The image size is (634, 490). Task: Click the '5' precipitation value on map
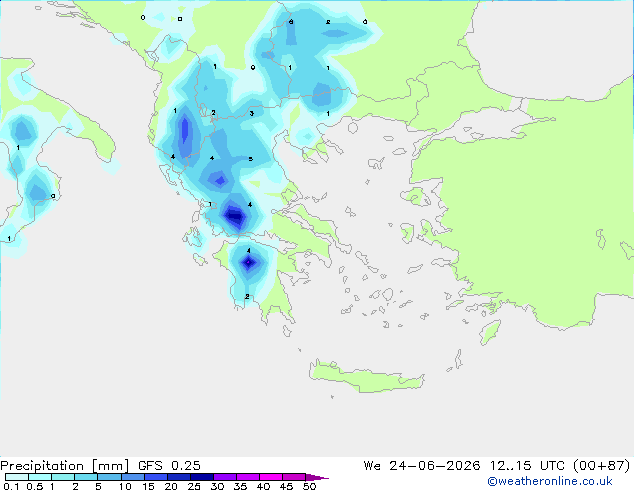[x=251, y=159]
